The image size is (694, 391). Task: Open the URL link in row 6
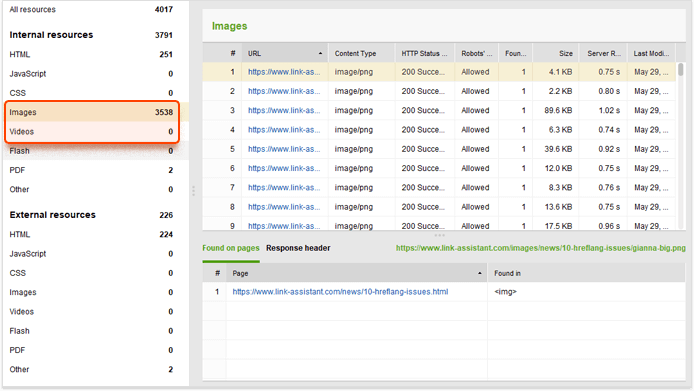284,168
